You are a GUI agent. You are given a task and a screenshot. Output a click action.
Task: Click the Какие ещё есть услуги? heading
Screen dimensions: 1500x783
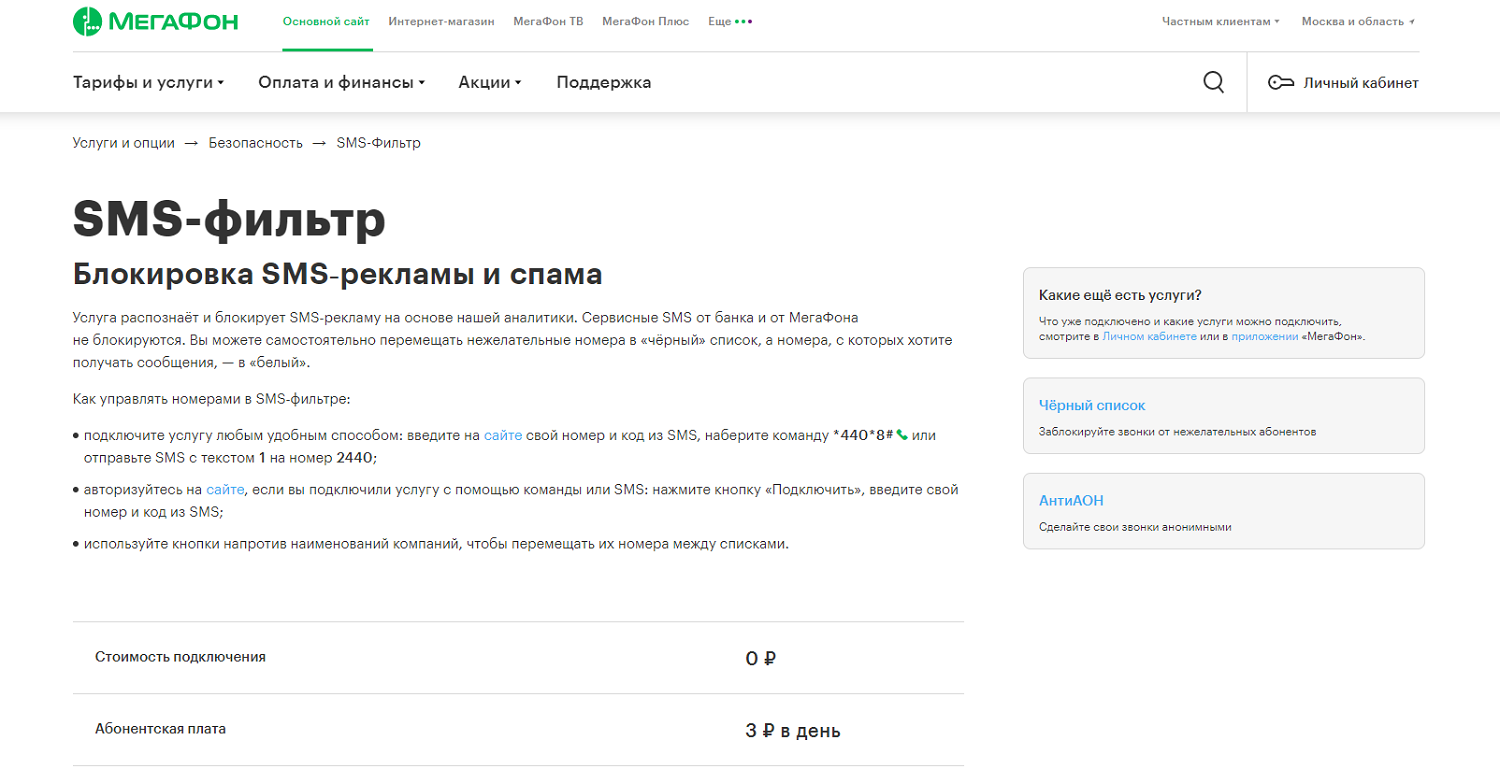coord(1120,295)
